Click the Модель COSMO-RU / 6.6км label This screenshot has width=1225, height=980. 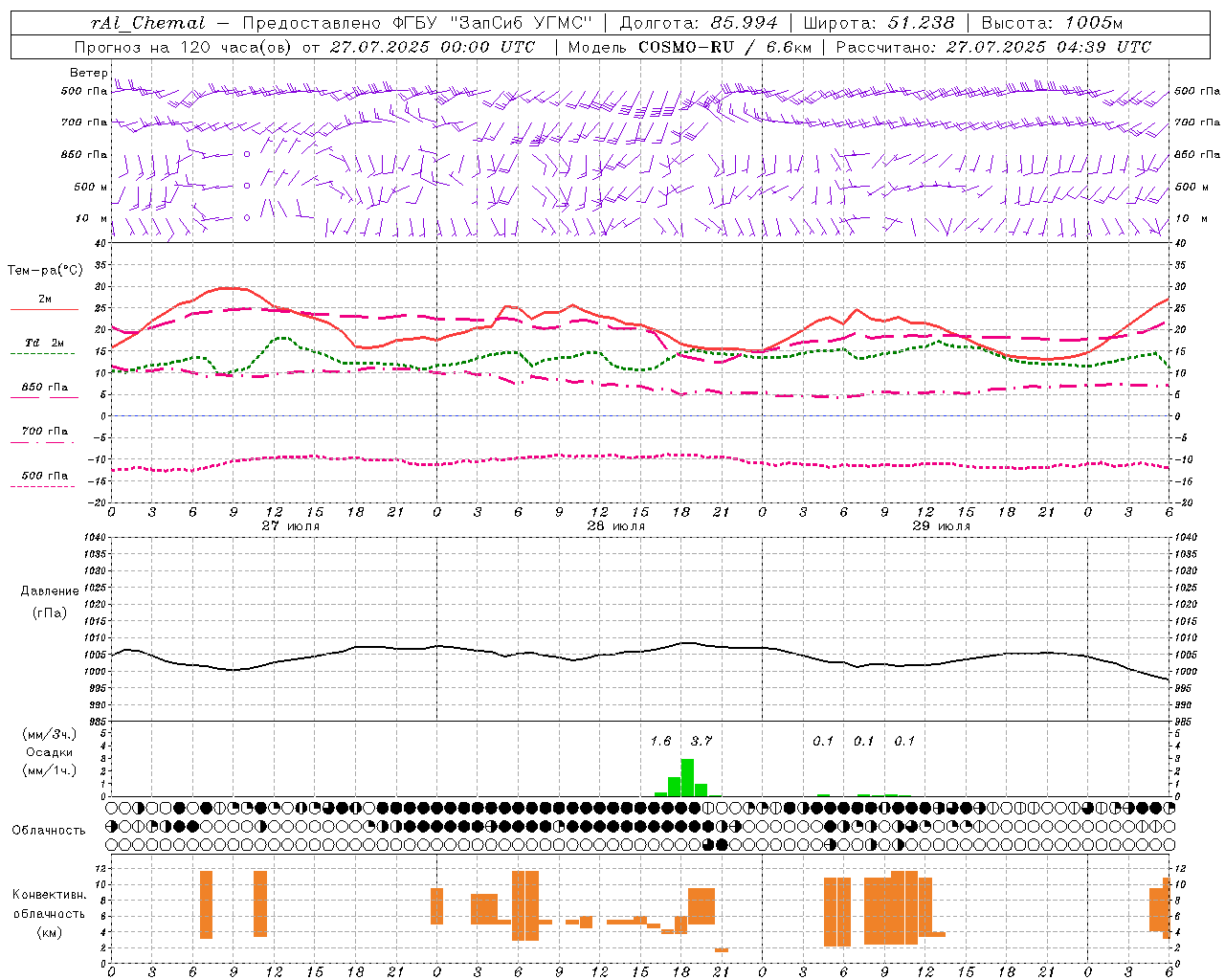pos(690,47)
